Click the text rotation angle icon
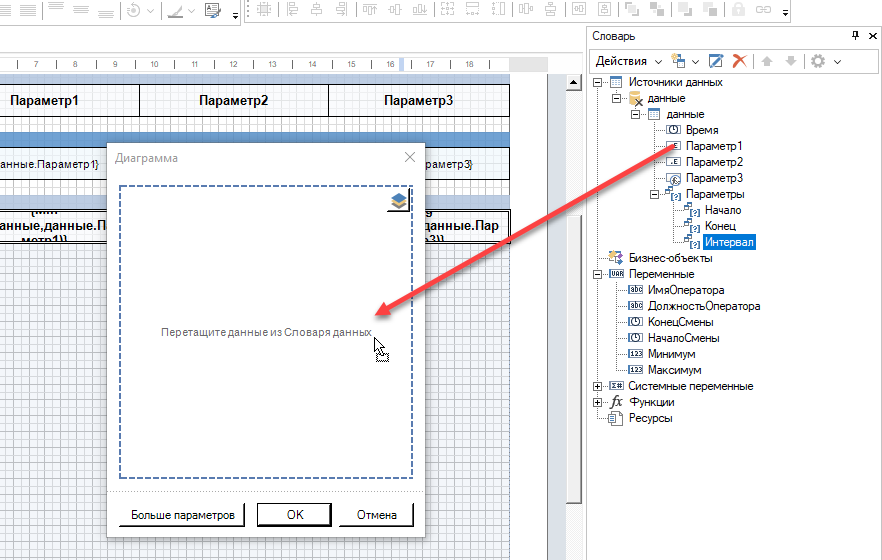Viewport: 882px width, 560px height. click(x=134, y=10)
